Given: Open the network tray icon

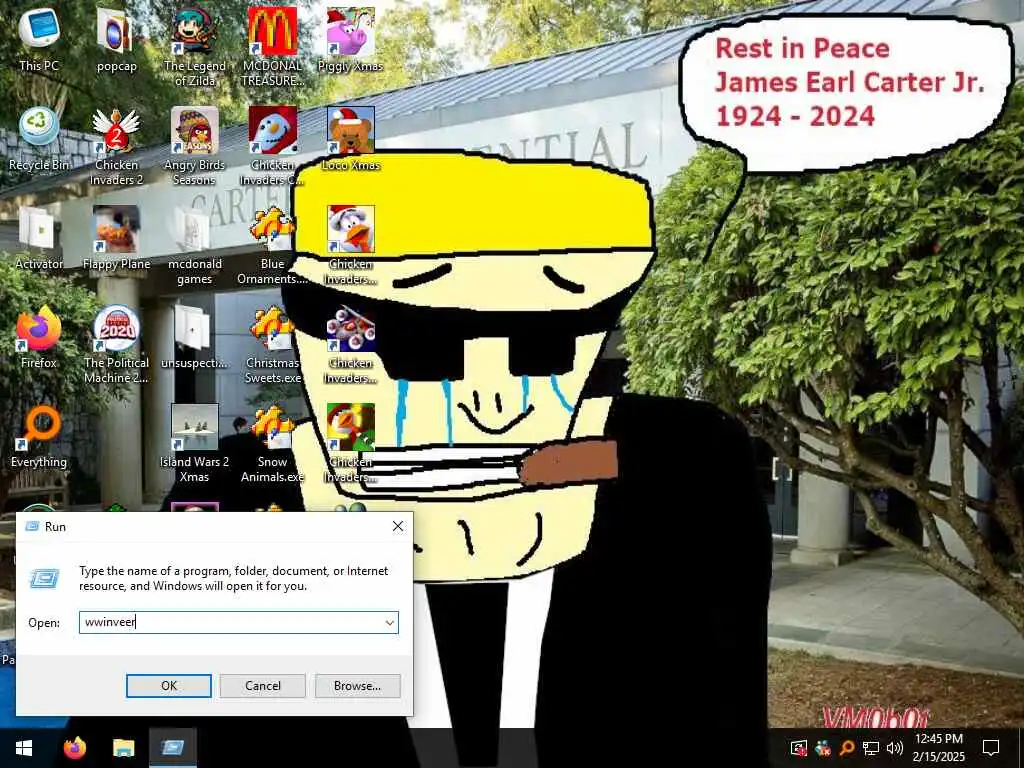Looking at the screenshot, I should point(870,748).
